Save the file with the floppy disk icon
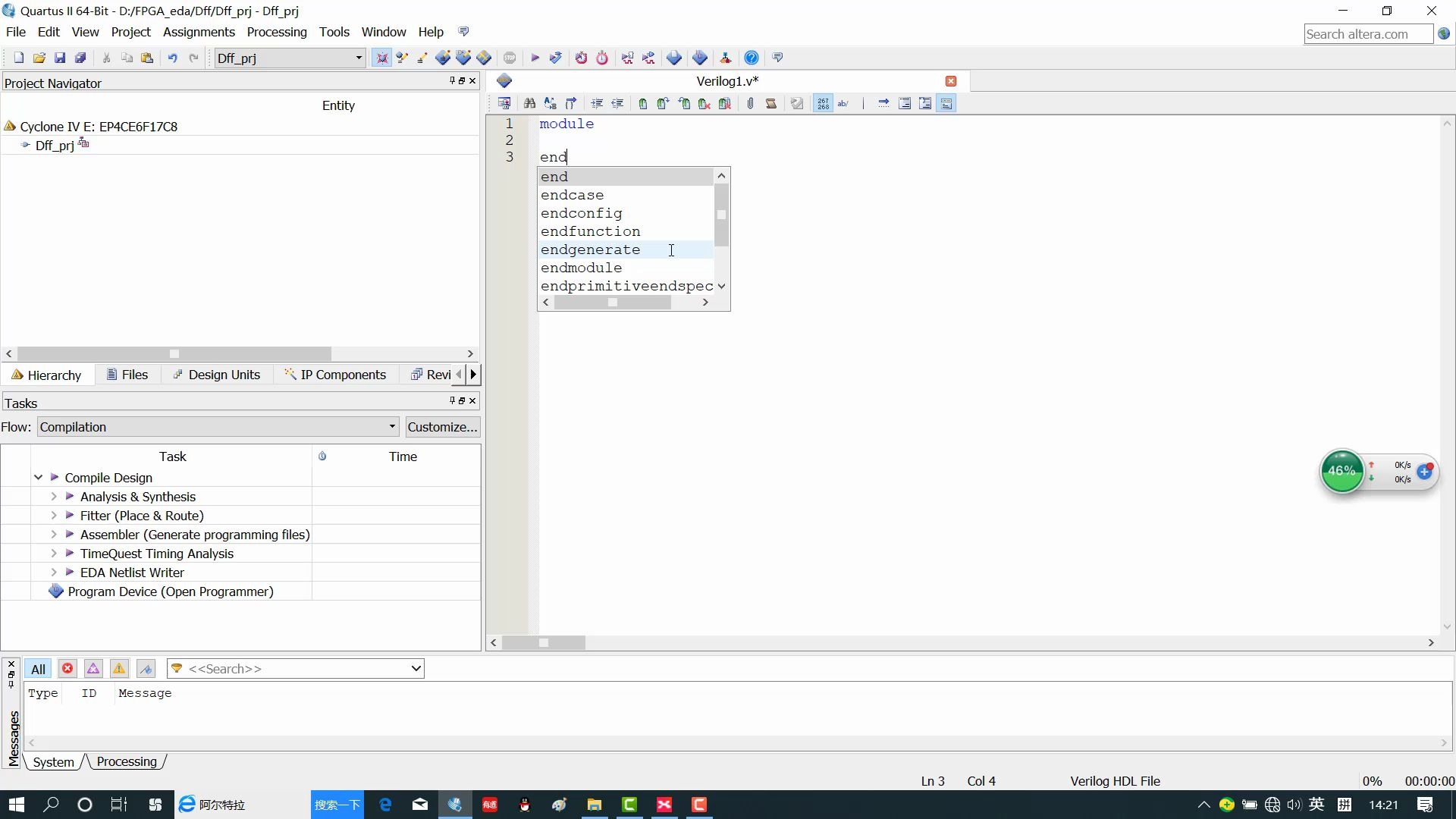Viewport: 1456px width, 819px height. click(x=60, y=58)
